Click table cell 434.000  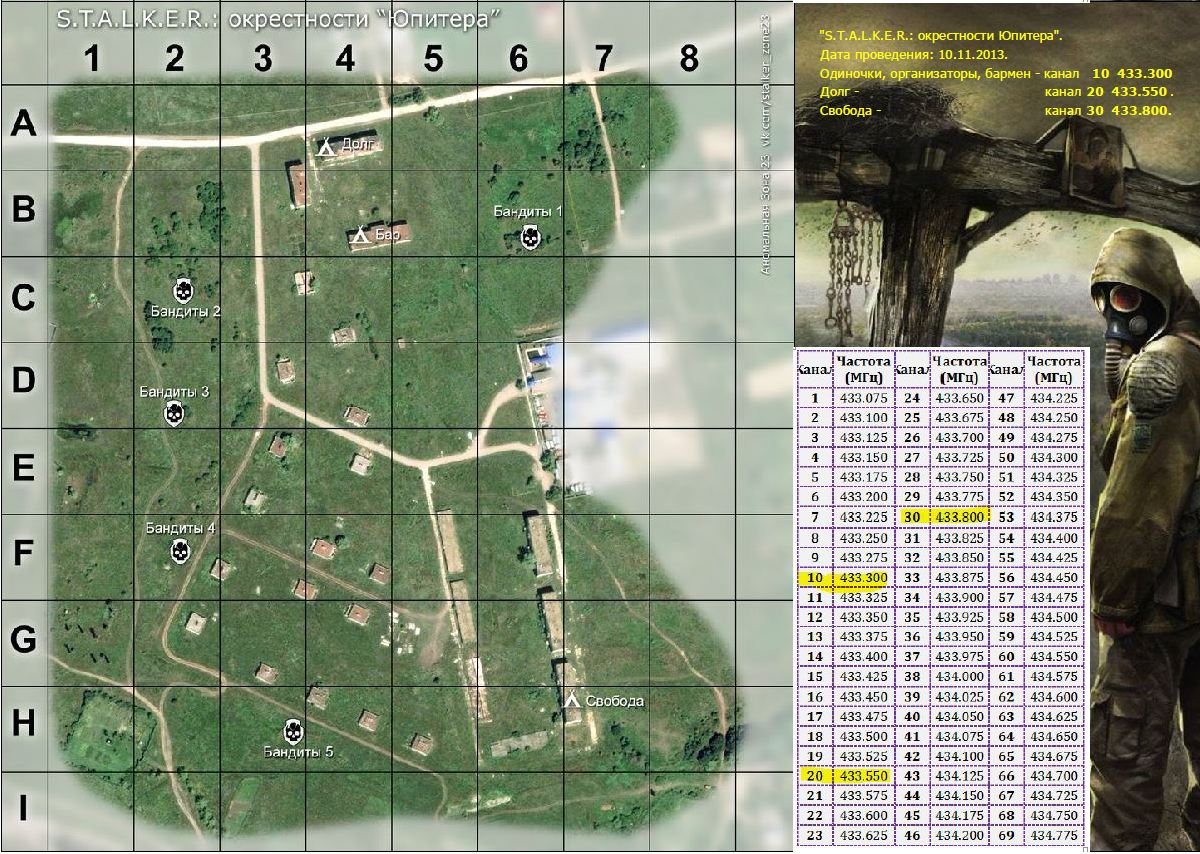coord(958,676)
